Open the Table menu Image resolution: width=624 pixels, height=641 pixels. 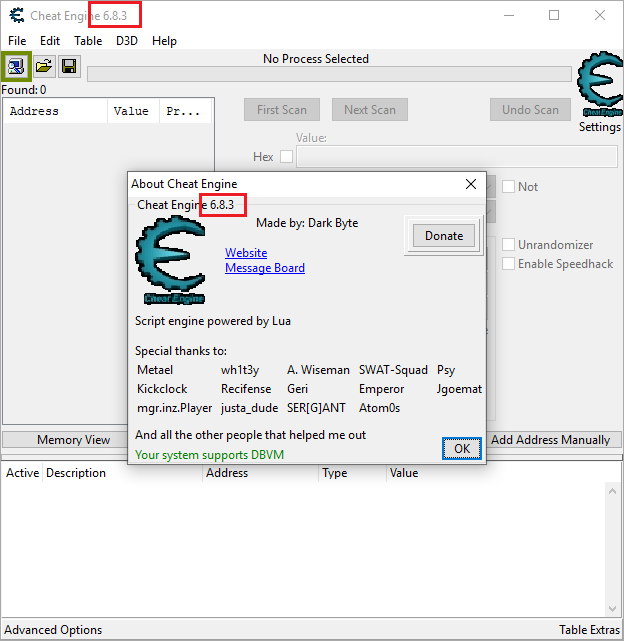click(88, 41)
